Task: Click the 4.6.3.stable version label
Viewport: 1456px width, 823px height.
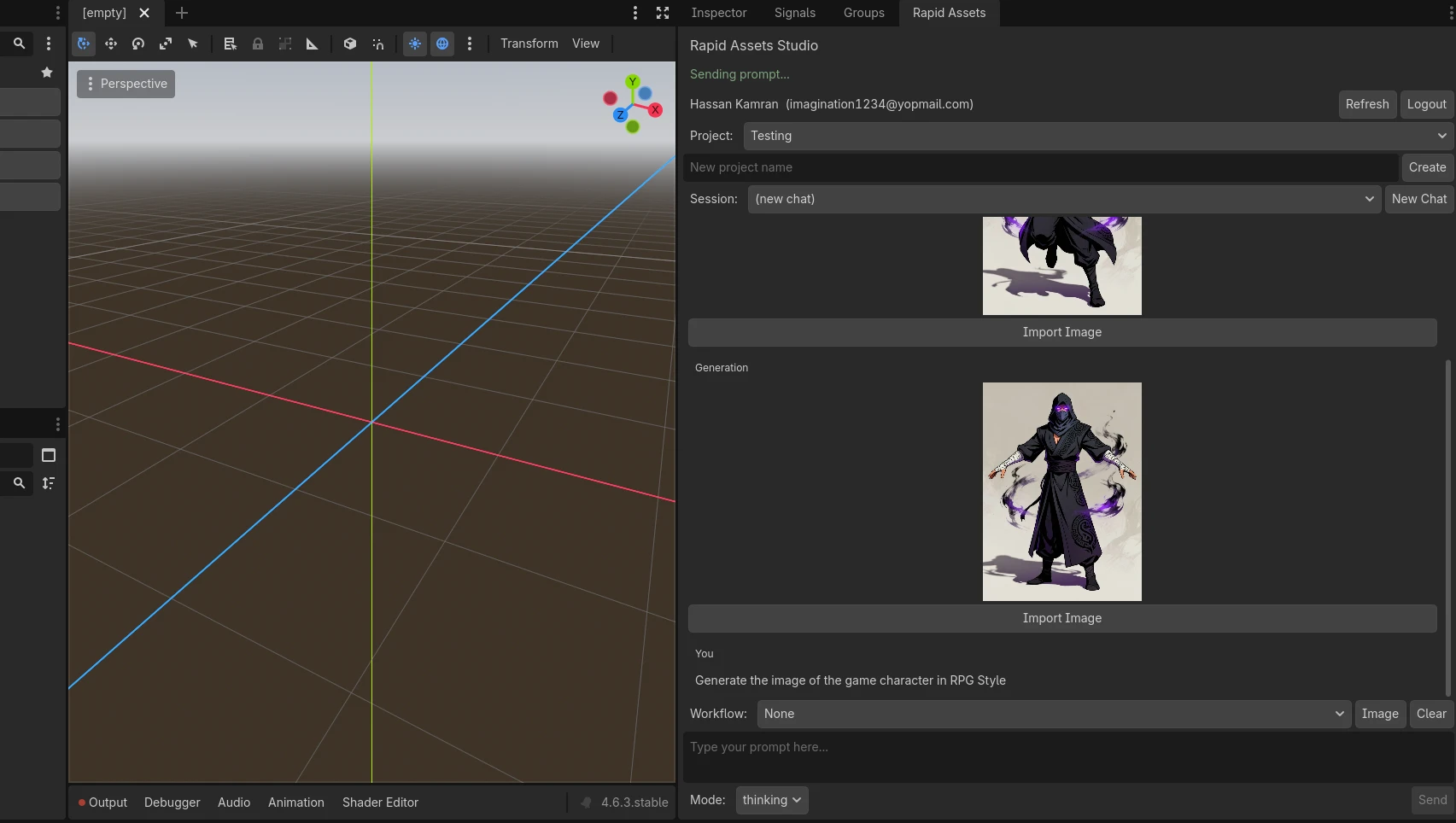Action: [634, 803]
